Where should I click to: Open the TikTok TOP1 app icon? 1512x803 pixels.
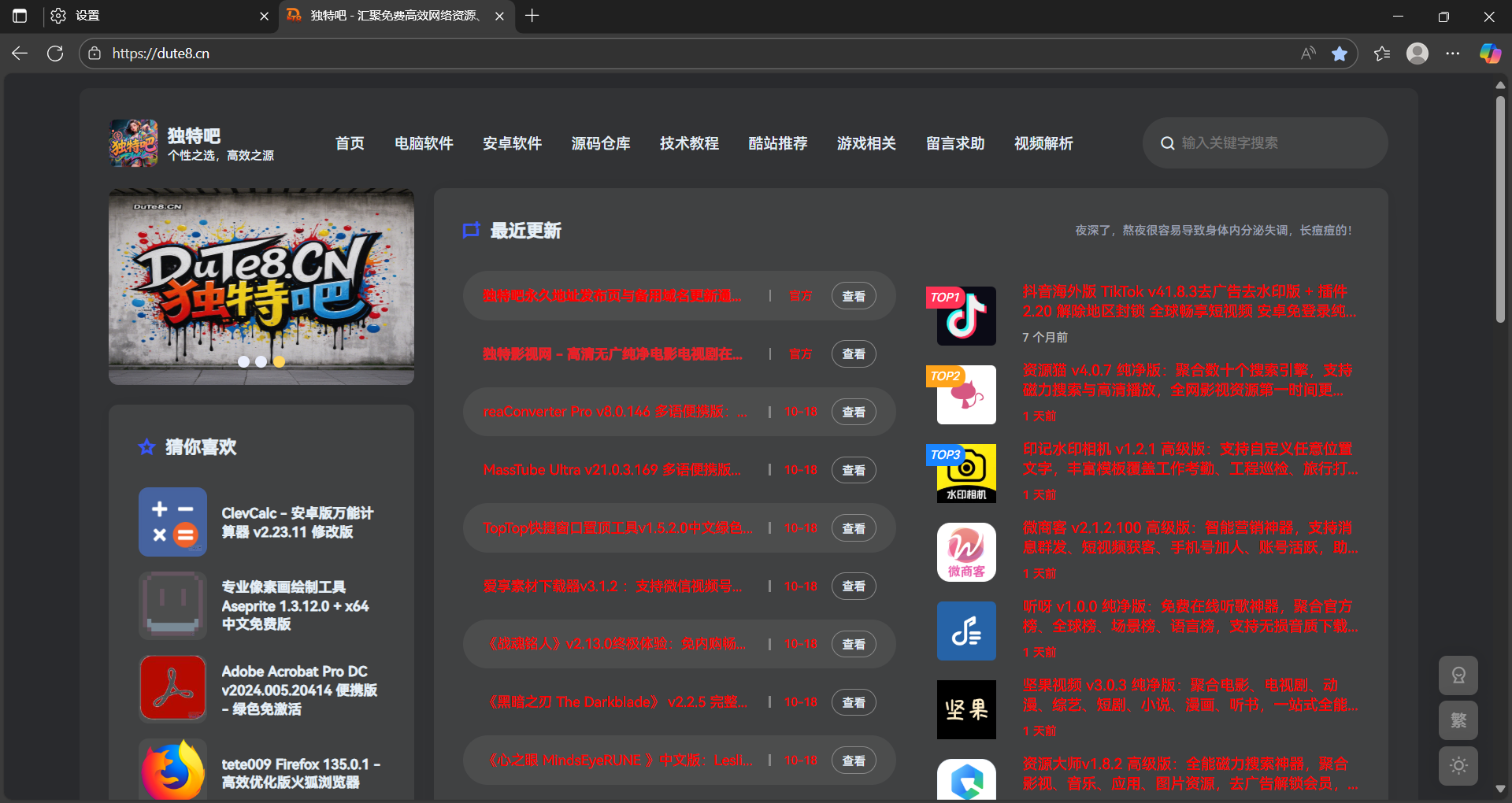tap(966, 316)
